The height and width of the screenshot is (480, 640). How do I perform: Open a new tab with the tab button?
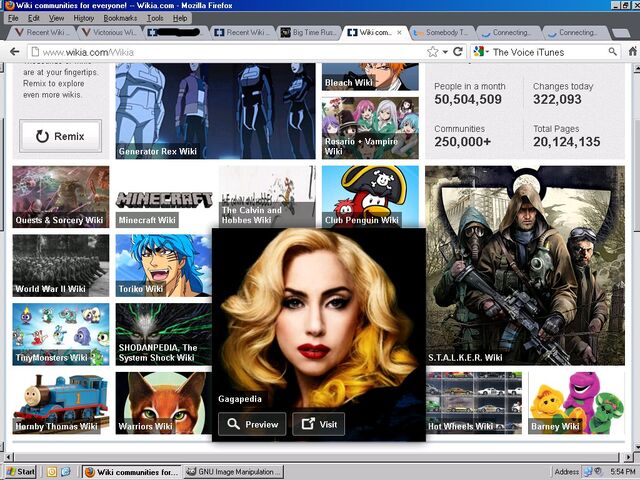point(621,33)
